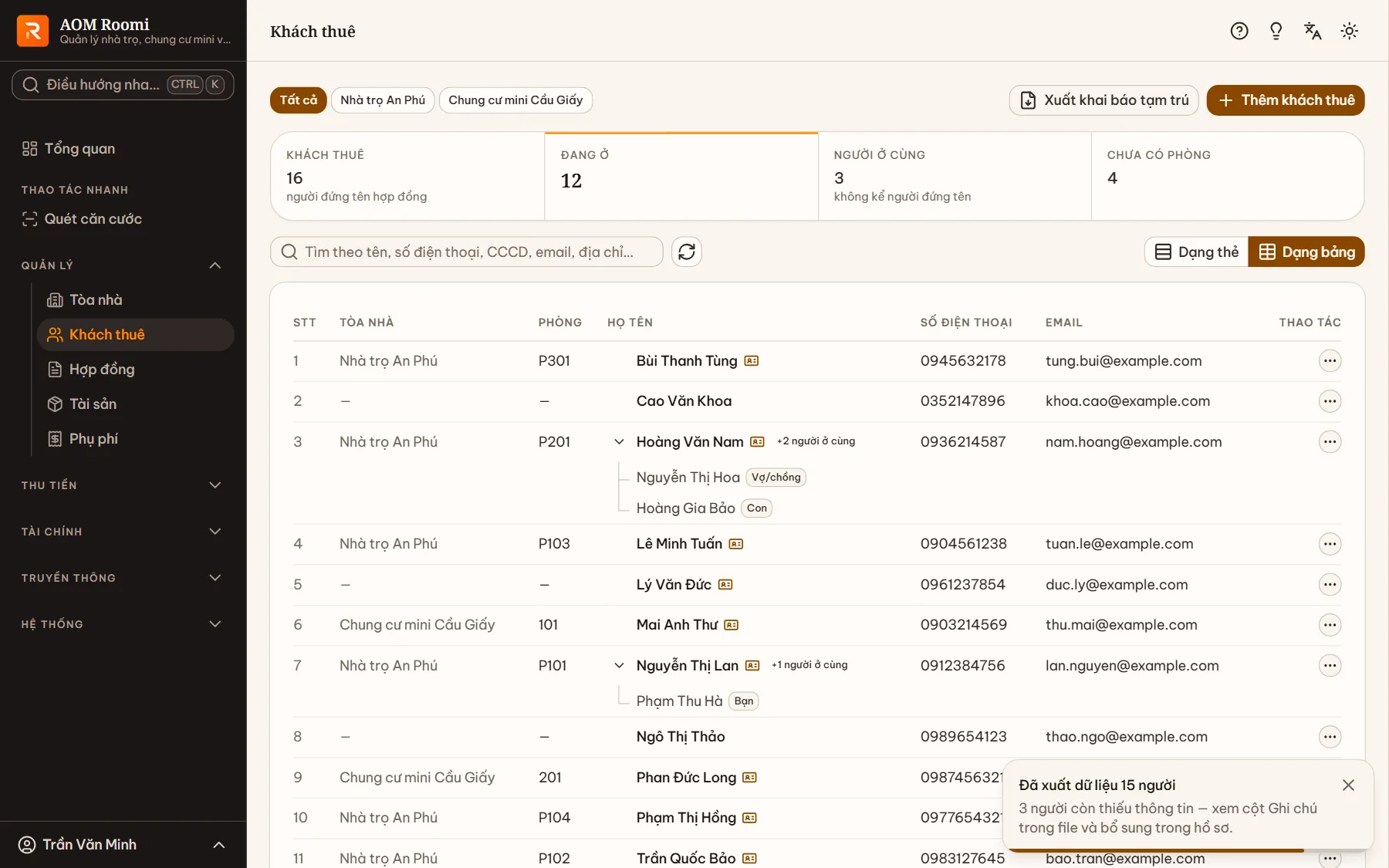Open actions menu for Mai Anh Thư

point(1330,625)
